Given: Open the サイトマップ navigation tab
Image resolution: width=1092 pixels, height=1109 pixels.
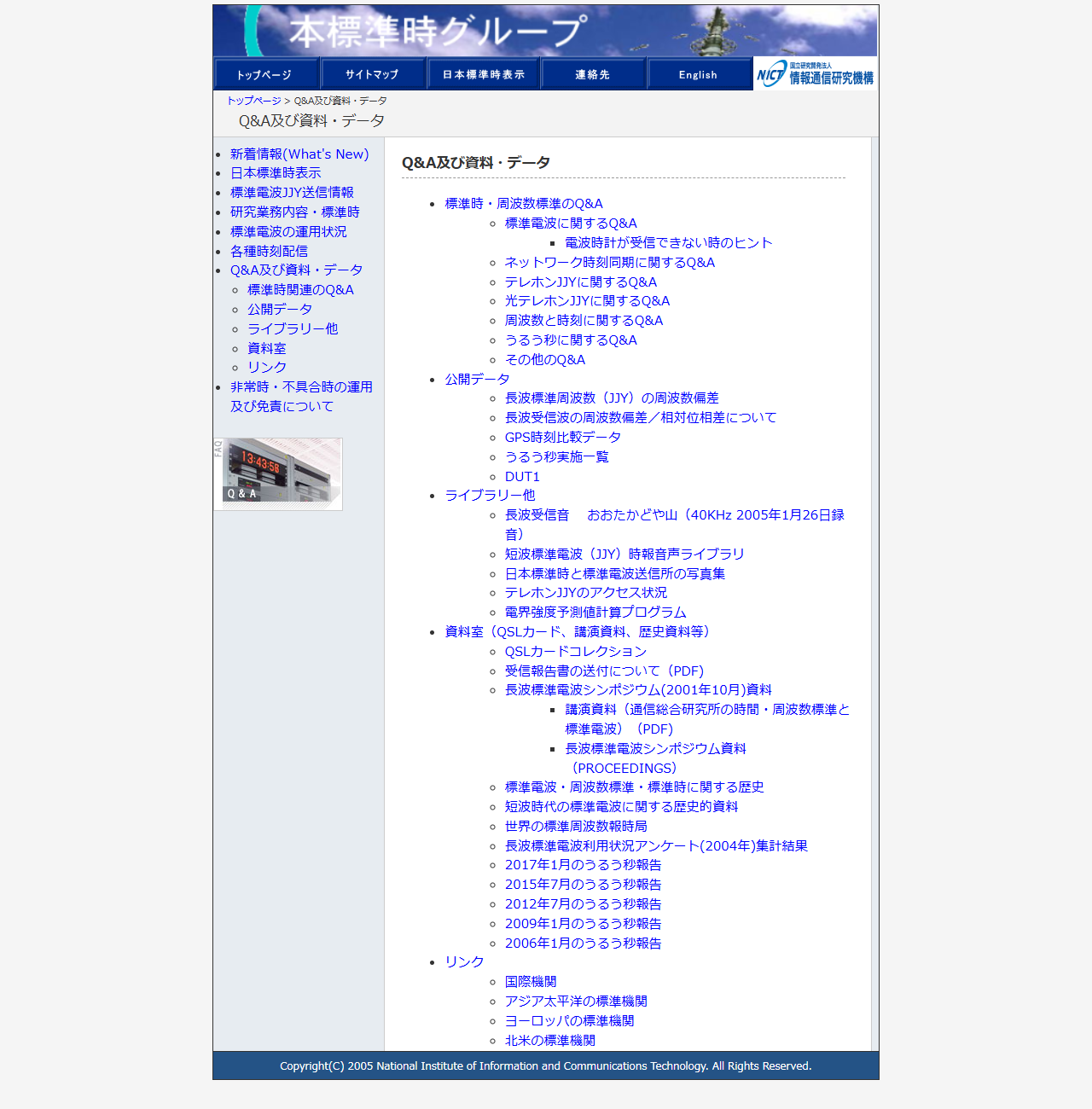Looking at the screenshot, I should click(x=373, y=74).
